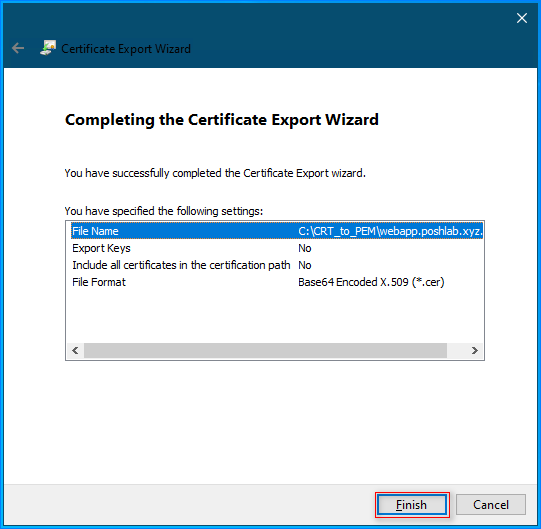Click the Base64 Encoded X.509 value
The width and height of the screenshot is (541, 529).
pyautogui.click(x=371, y=282)
